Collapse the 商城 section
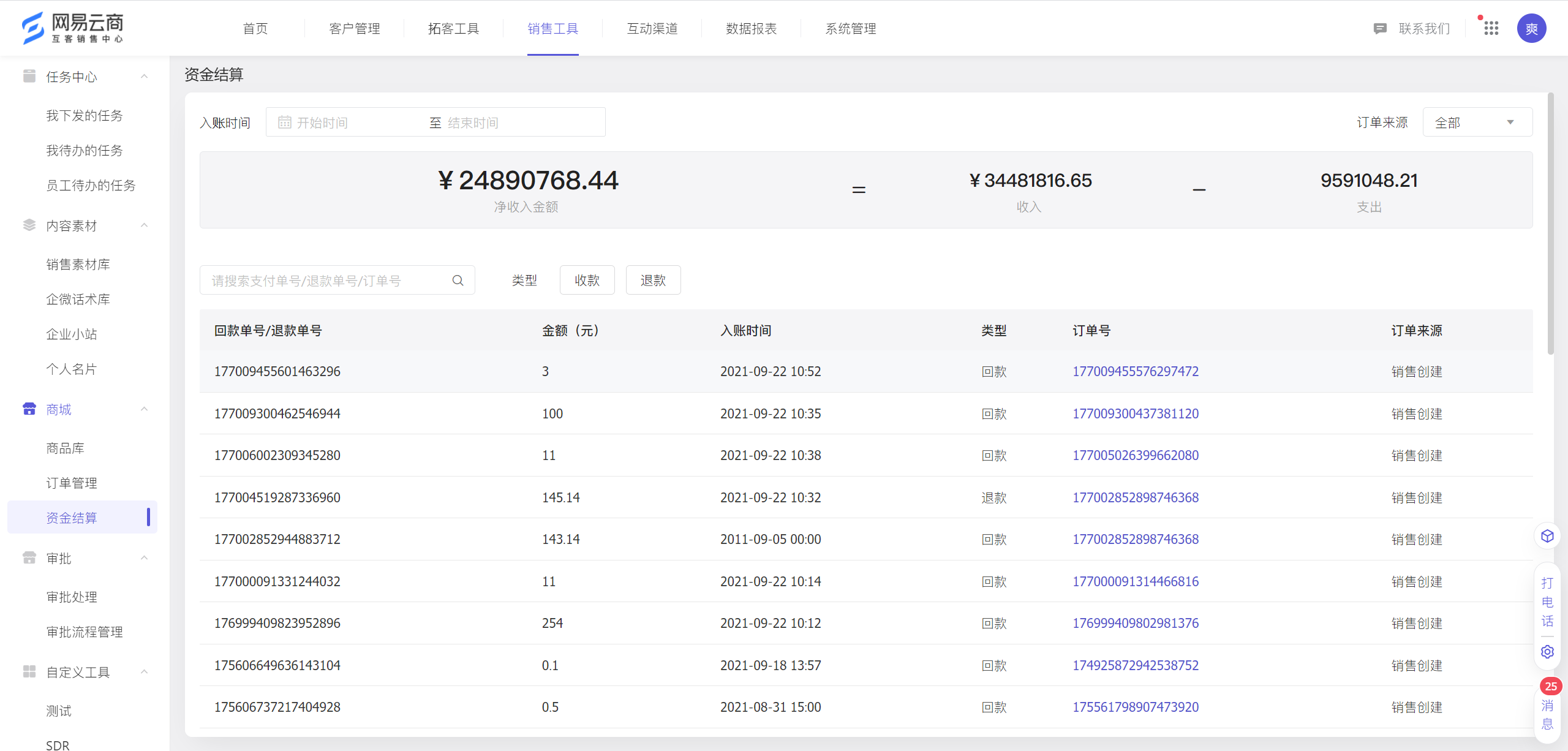Image resolution: width=1568 pixels, height=751 pixels. [145, 409]
